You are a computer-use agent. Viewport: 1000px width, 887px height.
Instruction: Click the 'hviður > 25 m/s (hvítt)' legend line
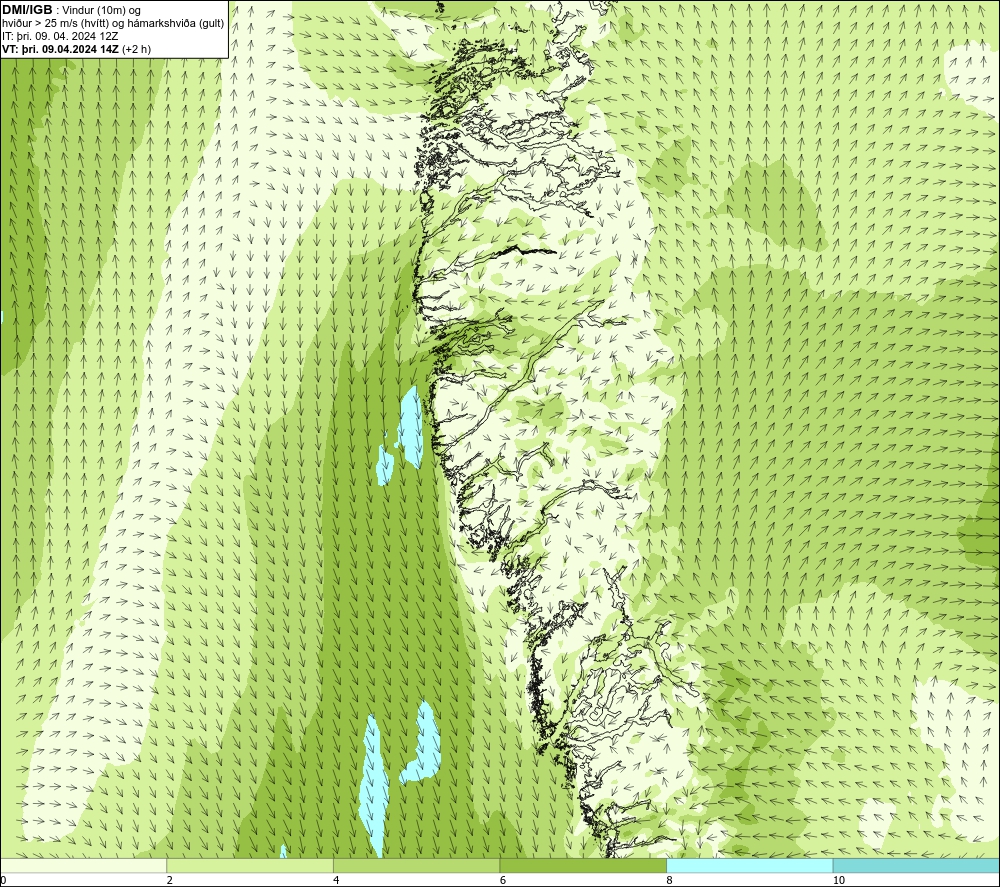pyautogui.click(x=113, y=24)
